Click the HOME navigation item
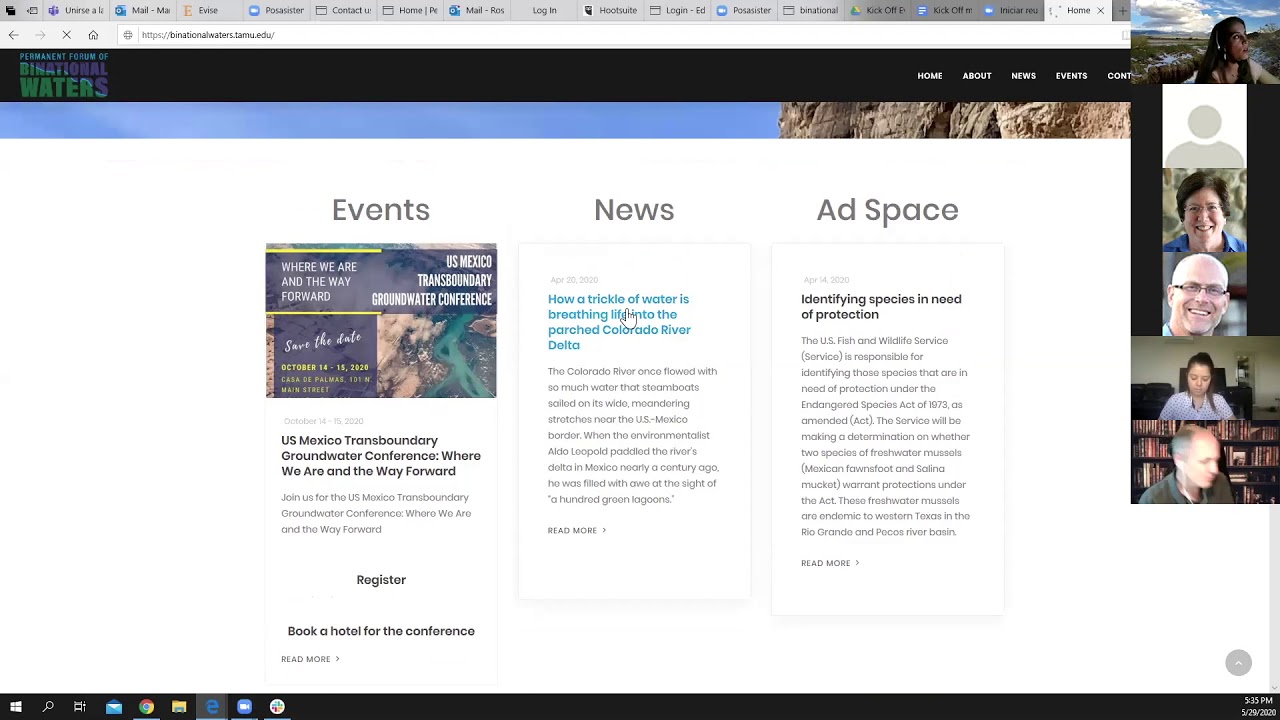 coord(930,76)
